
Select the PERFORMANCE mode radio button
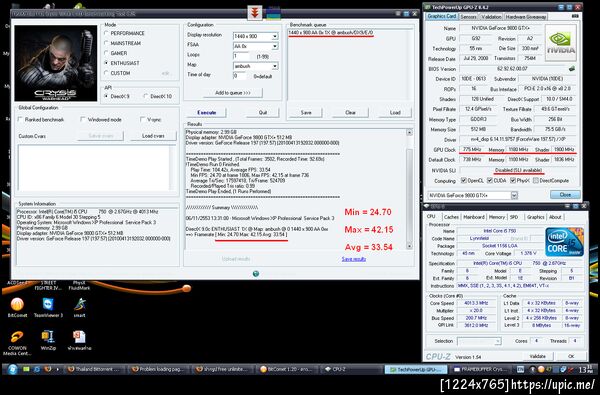pyautogui.click(x=107, y=33)
